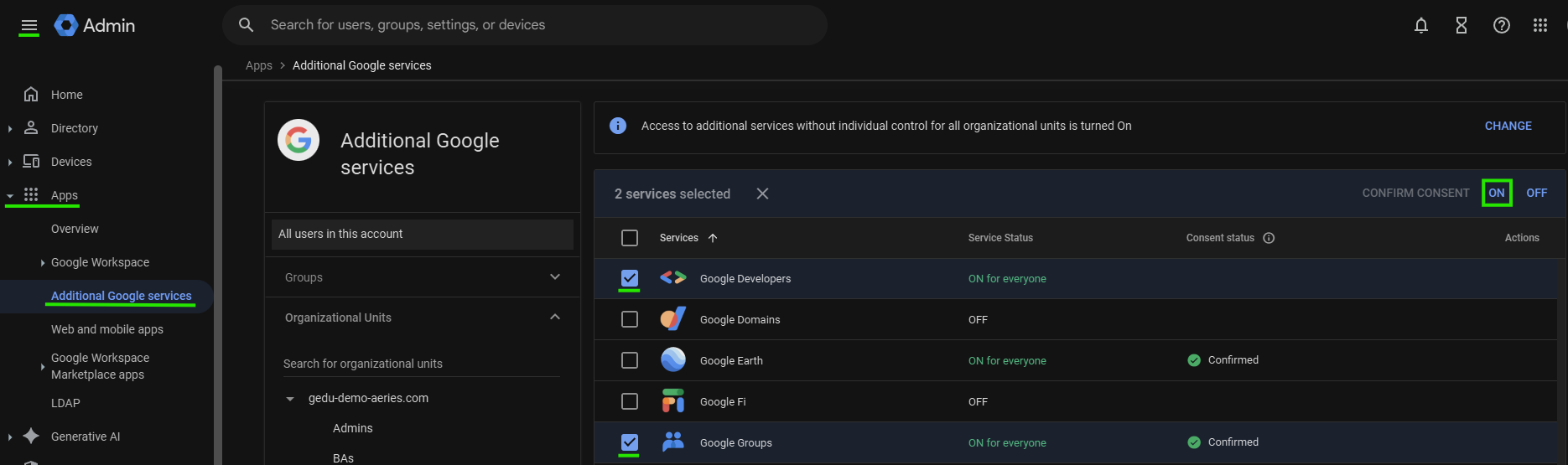1568x465 pixels.
Task: Click the search magnifier icon
Action: [x=246, y=25]
